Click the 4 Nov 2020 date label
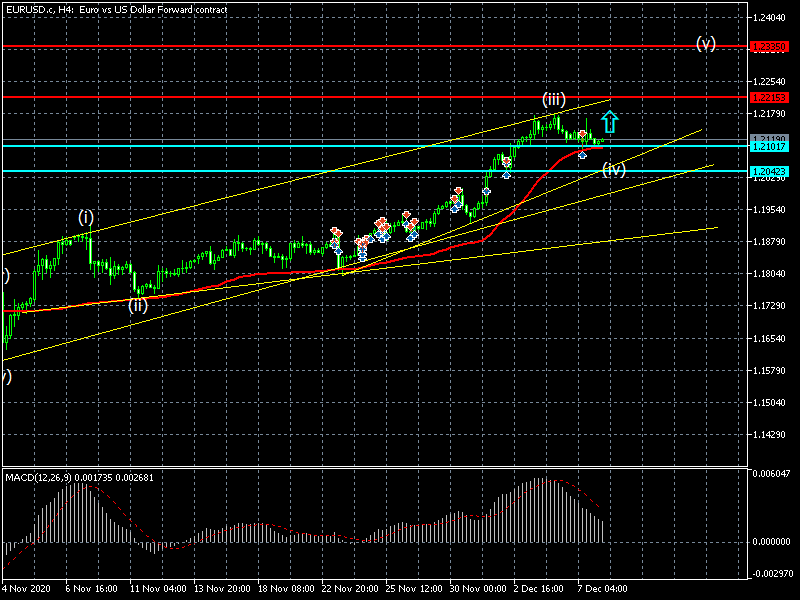This screenshot has width=800, height=600. 26,590
